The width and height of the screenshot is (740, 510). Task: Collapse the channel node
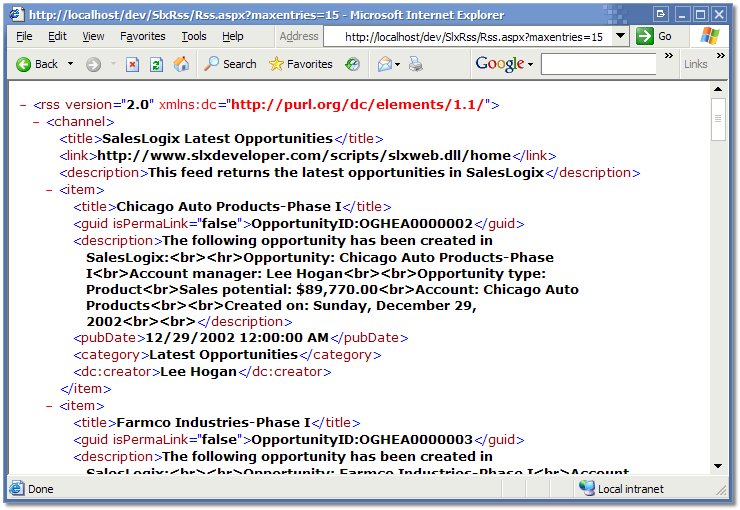coord(36,122)
